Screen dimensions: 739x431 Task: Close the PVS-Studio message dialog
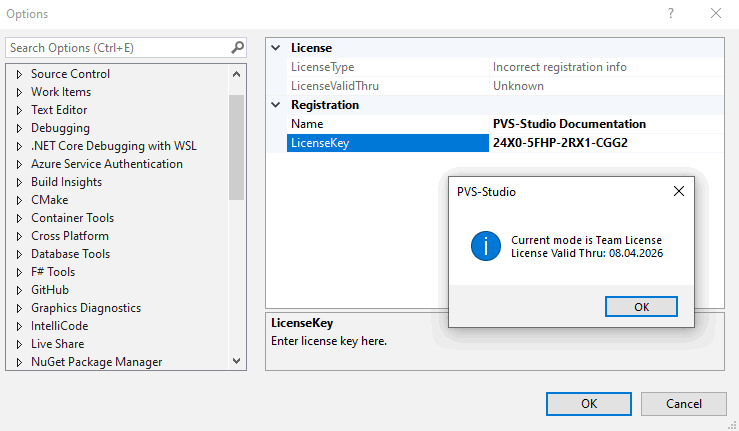click(679, 191)
